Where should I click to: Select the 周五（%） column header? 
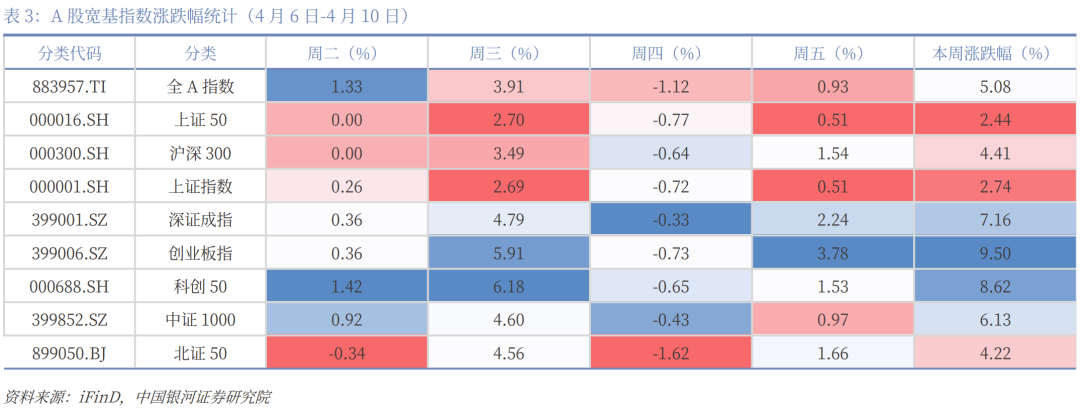[x=832, y=53]
